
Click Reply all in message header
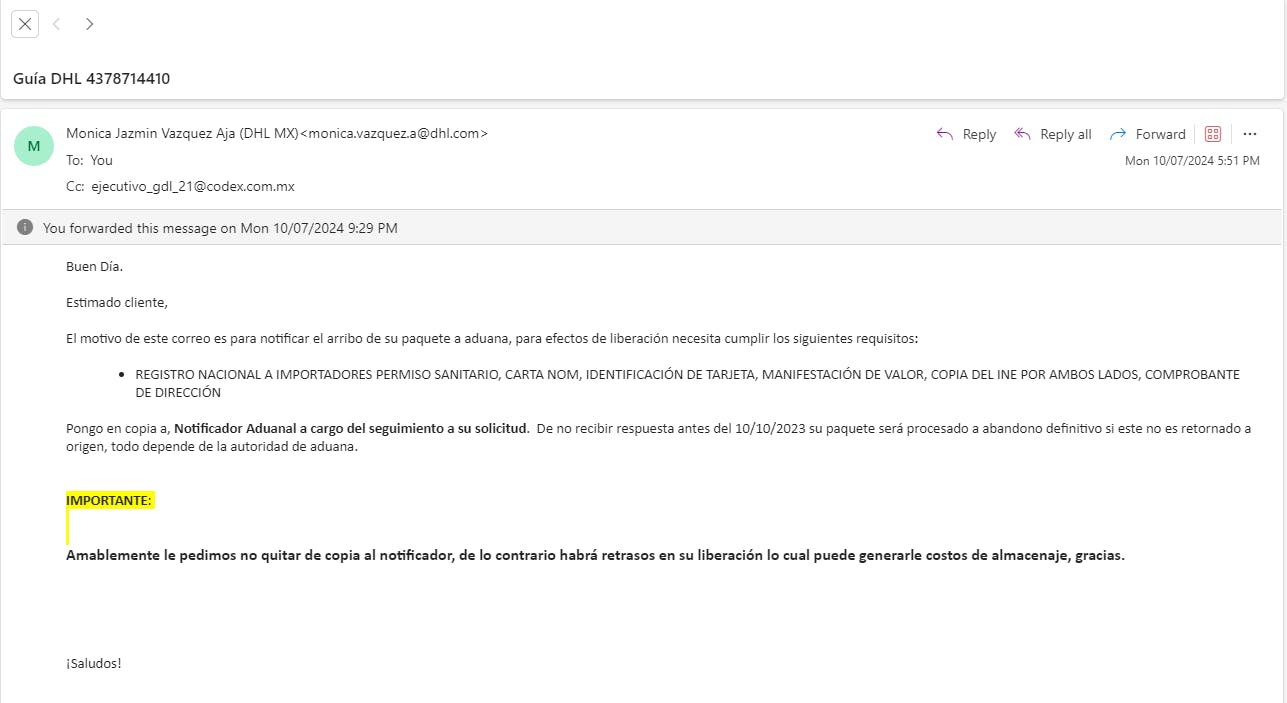click(1053, 134)
